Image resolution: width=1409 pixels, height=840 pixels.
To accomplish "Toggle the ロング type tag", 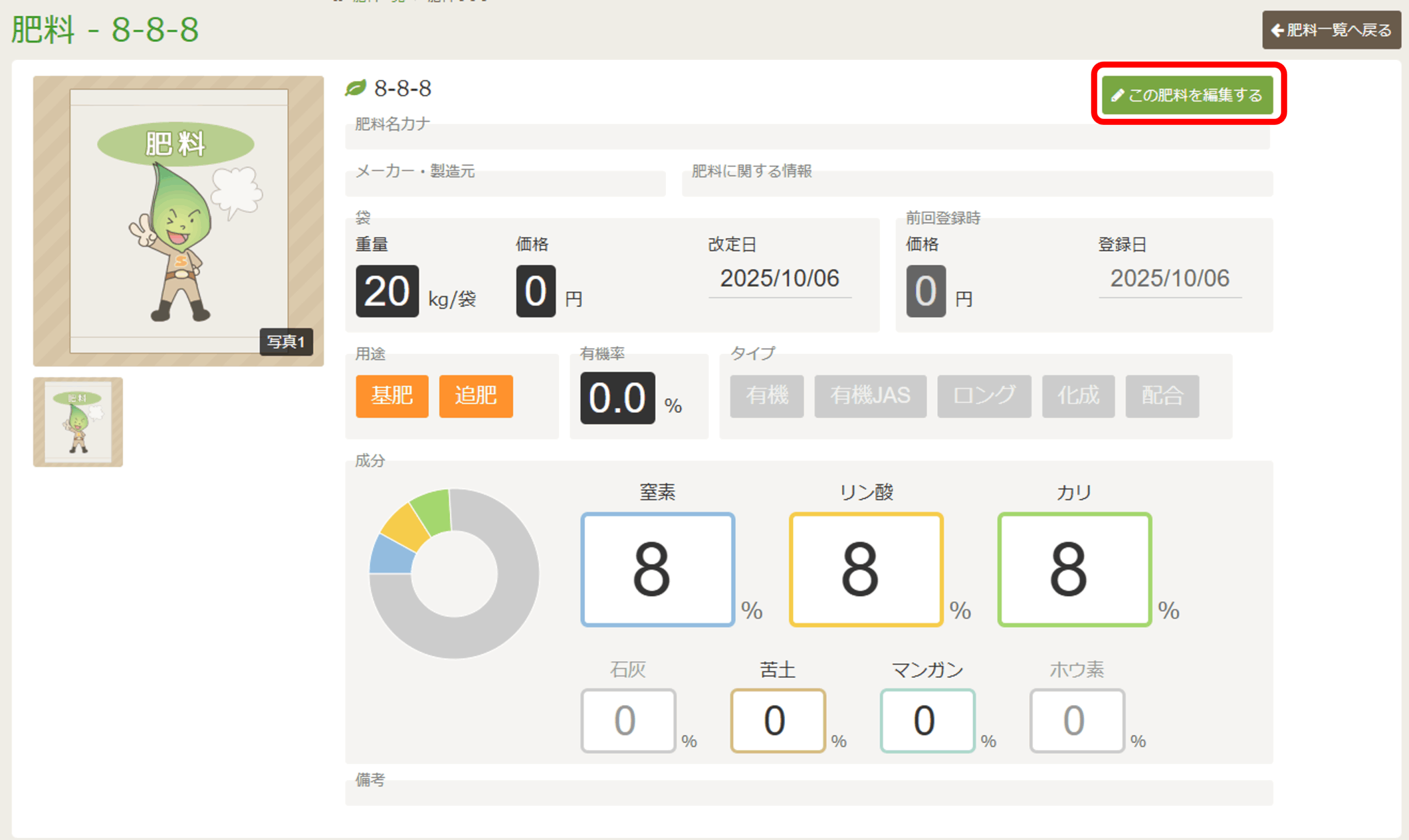I will pos(984,396).
